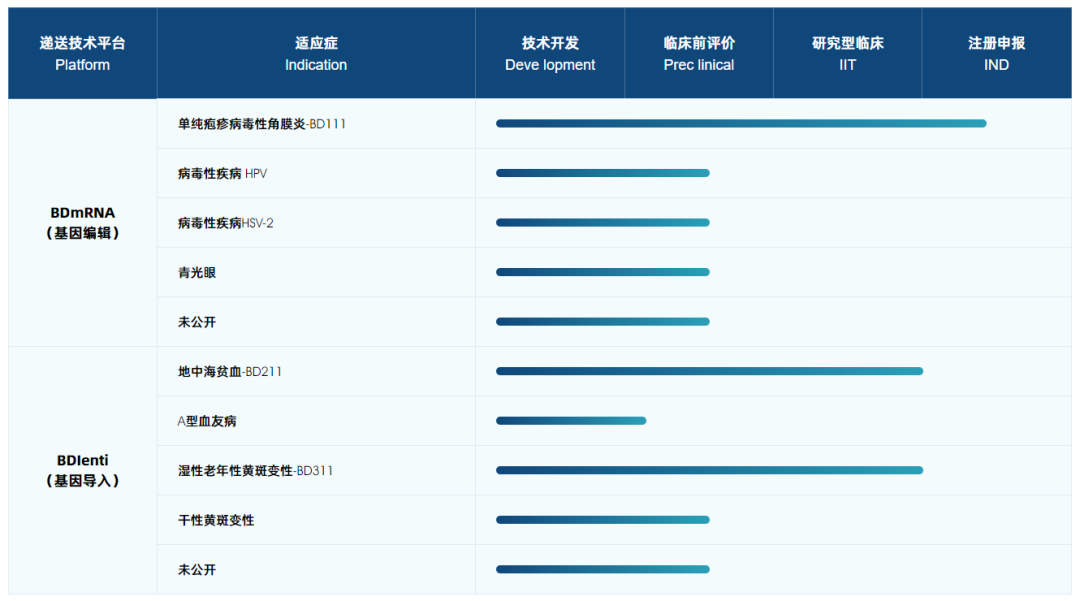Screen dimensions: 1080x601
Task: Click the BD311 progress bar
Action: [709, 470]
